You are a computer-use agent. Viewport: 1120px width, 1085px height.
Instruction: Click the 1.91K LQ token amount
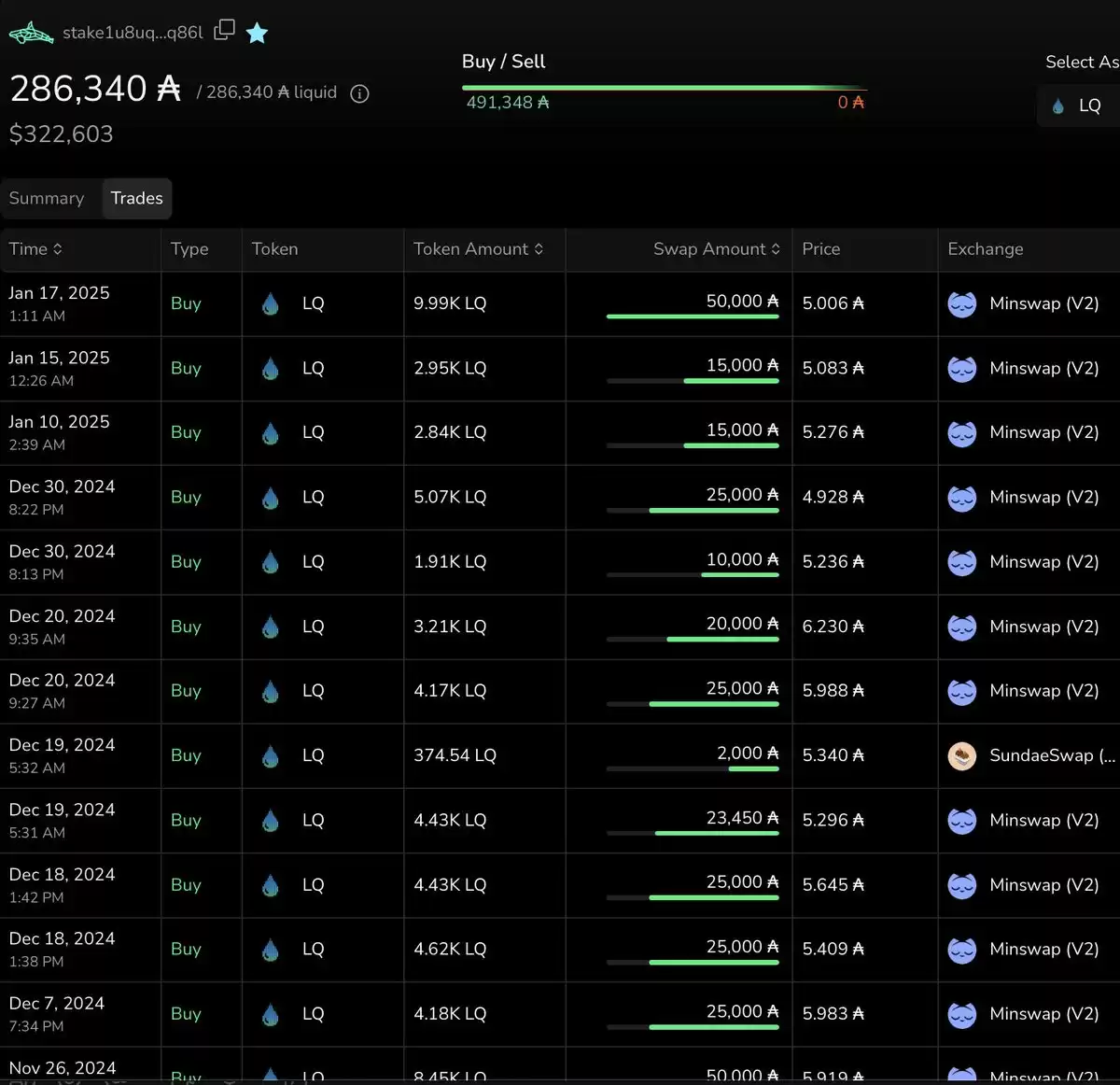click(450, 562)
